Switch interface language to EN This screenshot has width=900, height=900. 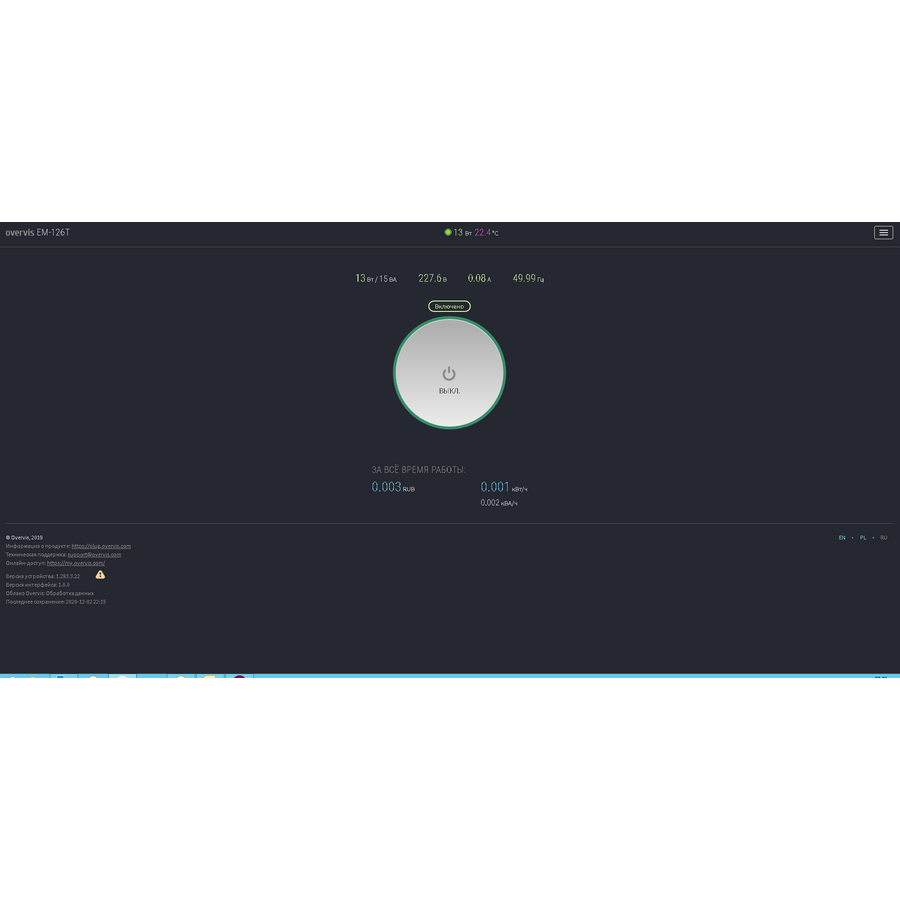(x=842, y=538)
